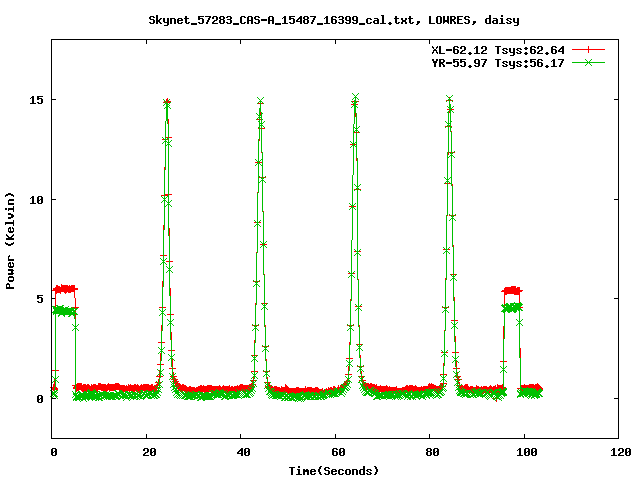Screen dimensions: 640x480
Task: Click the green calibration plateau near 97 seconds
Action: point(512,307)
